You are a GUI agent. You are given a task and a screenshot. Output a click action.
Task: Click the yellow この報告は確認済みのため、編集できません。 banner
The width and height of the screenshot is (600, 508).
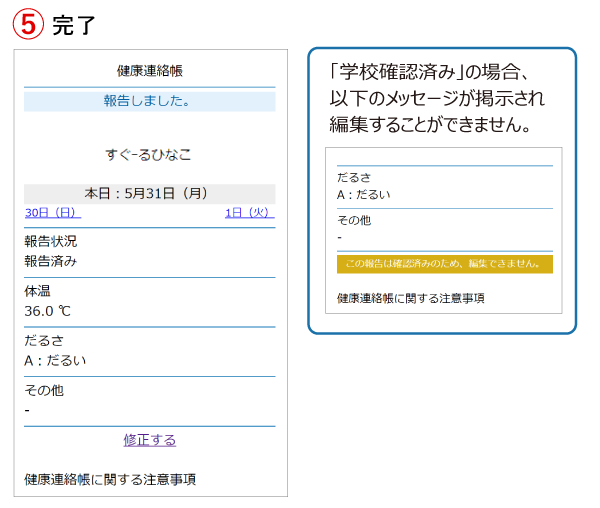[445, 264]
